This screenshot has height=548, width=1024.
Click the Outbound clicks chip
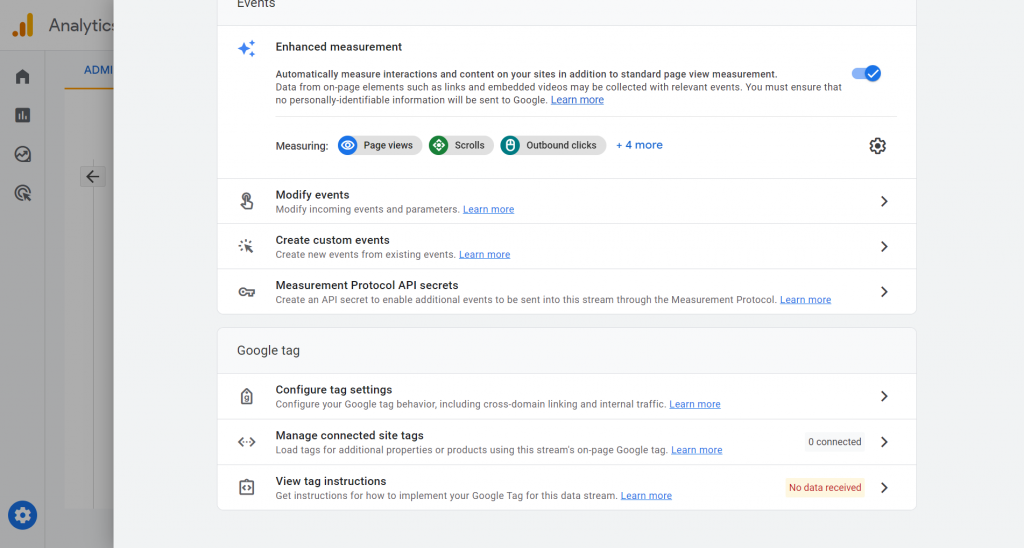tap(552, 145)
